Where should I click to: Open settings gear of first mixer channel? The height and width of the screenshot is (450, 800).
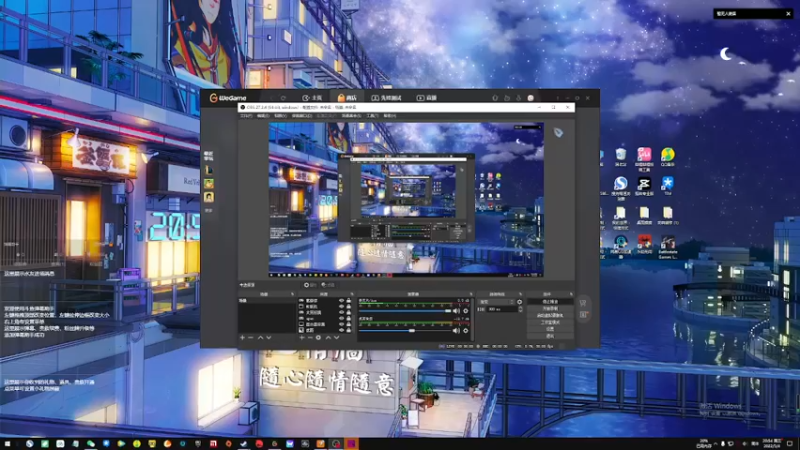(x=466, y=311)
